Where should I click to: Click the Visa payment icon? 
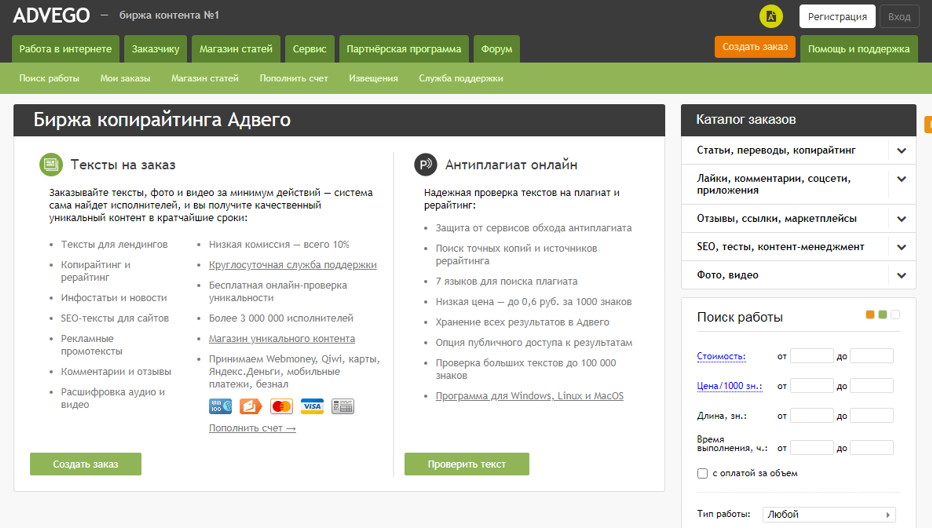coord(312,407)
